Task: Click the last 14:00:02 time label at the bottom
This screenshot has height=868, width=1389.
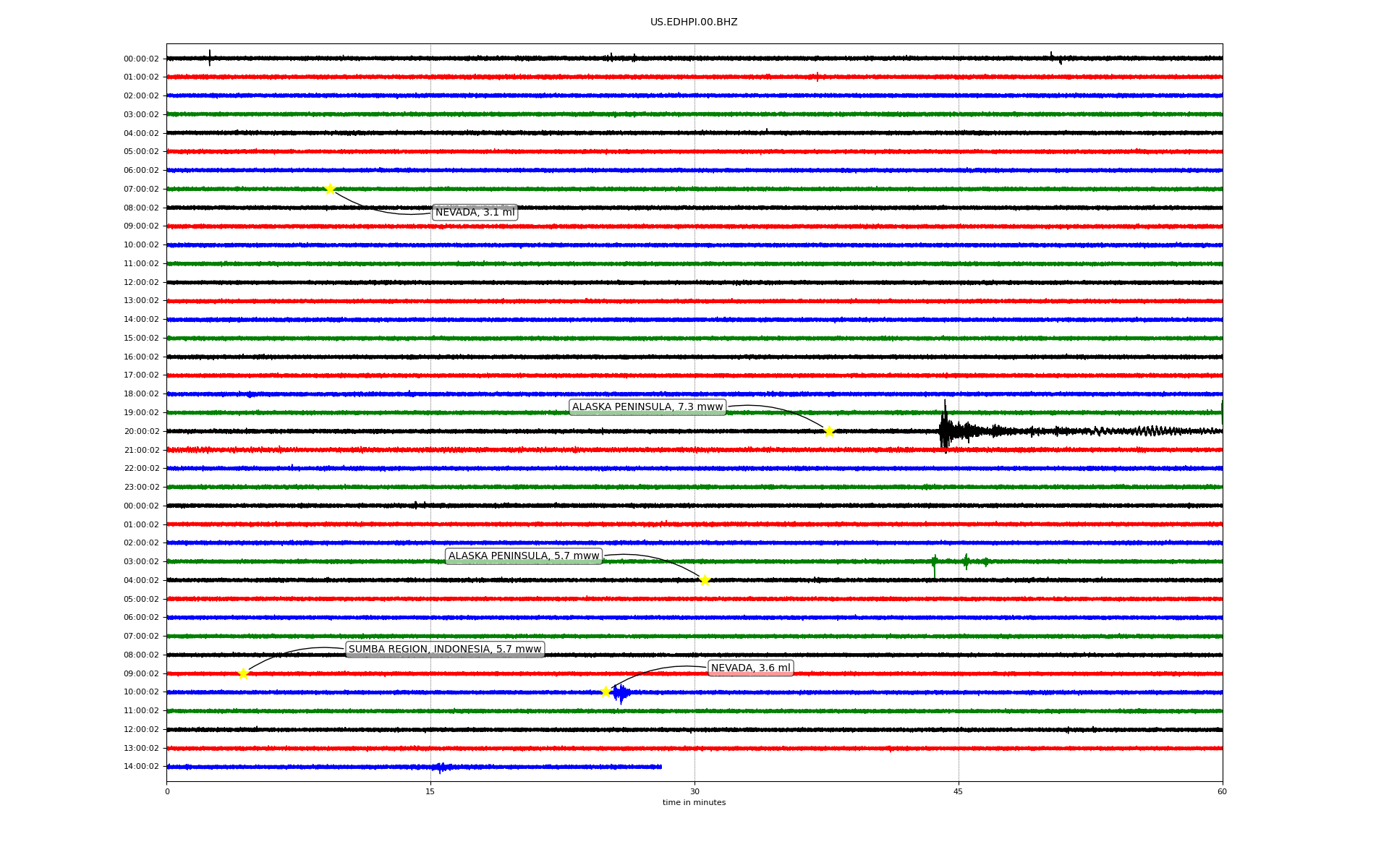Action: (141, 767)
